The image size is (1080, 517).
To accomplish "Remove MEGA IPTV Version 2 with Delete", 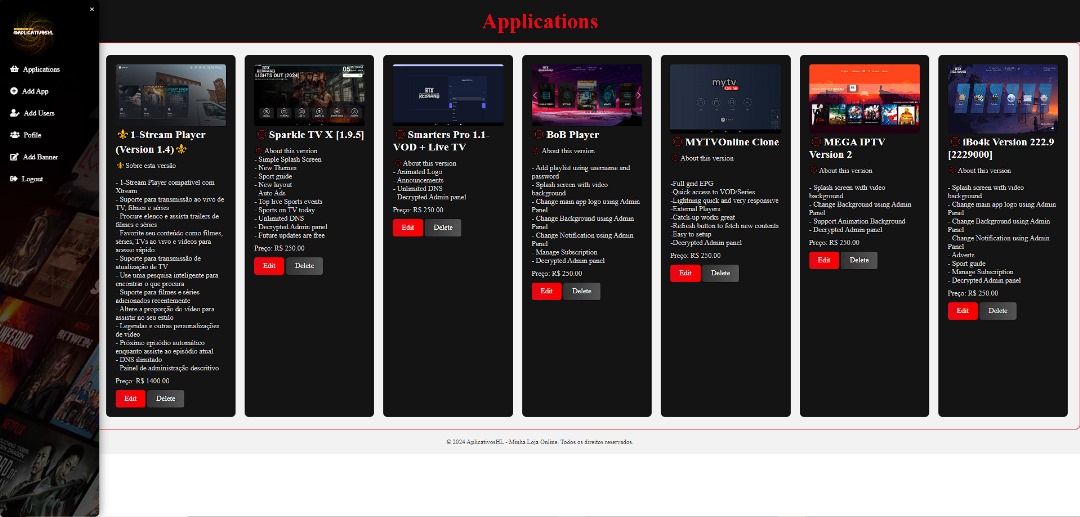I will (859, 260).
